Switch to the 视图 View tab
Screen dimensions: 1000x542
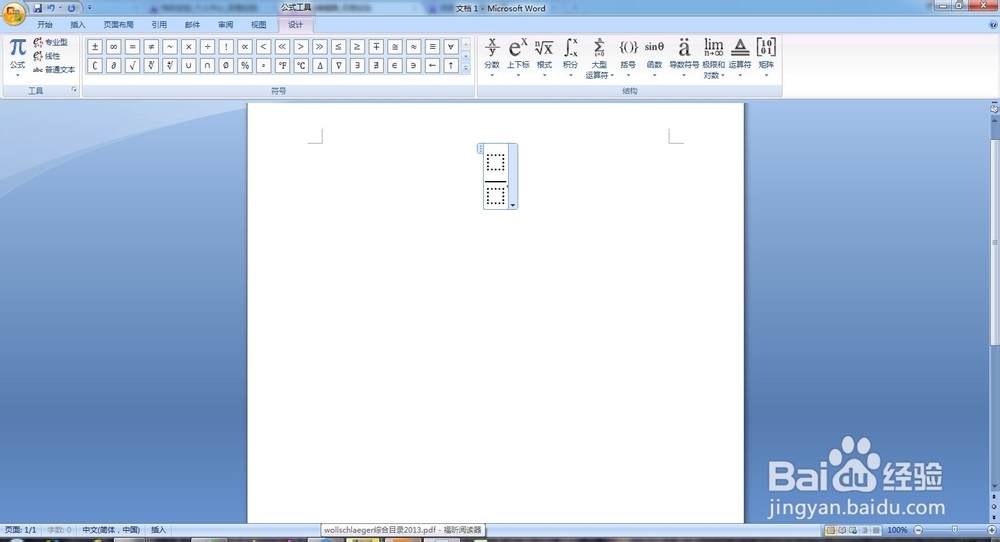258,25
